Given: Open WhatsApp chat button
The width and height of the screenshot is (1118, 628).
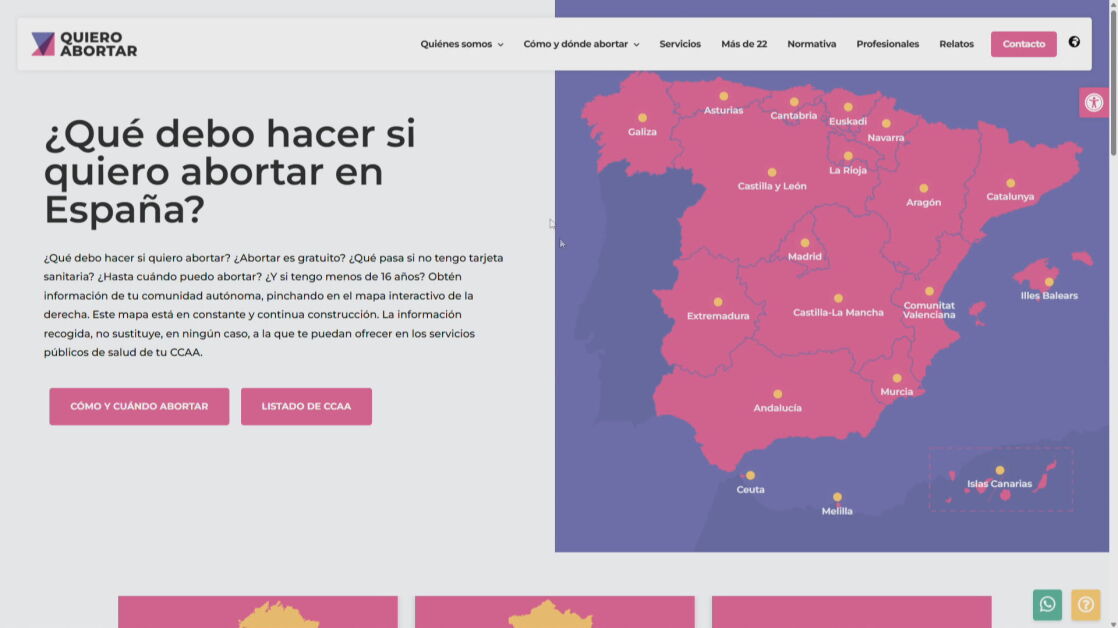Looking at the screenshot, I should [1047, 604].
